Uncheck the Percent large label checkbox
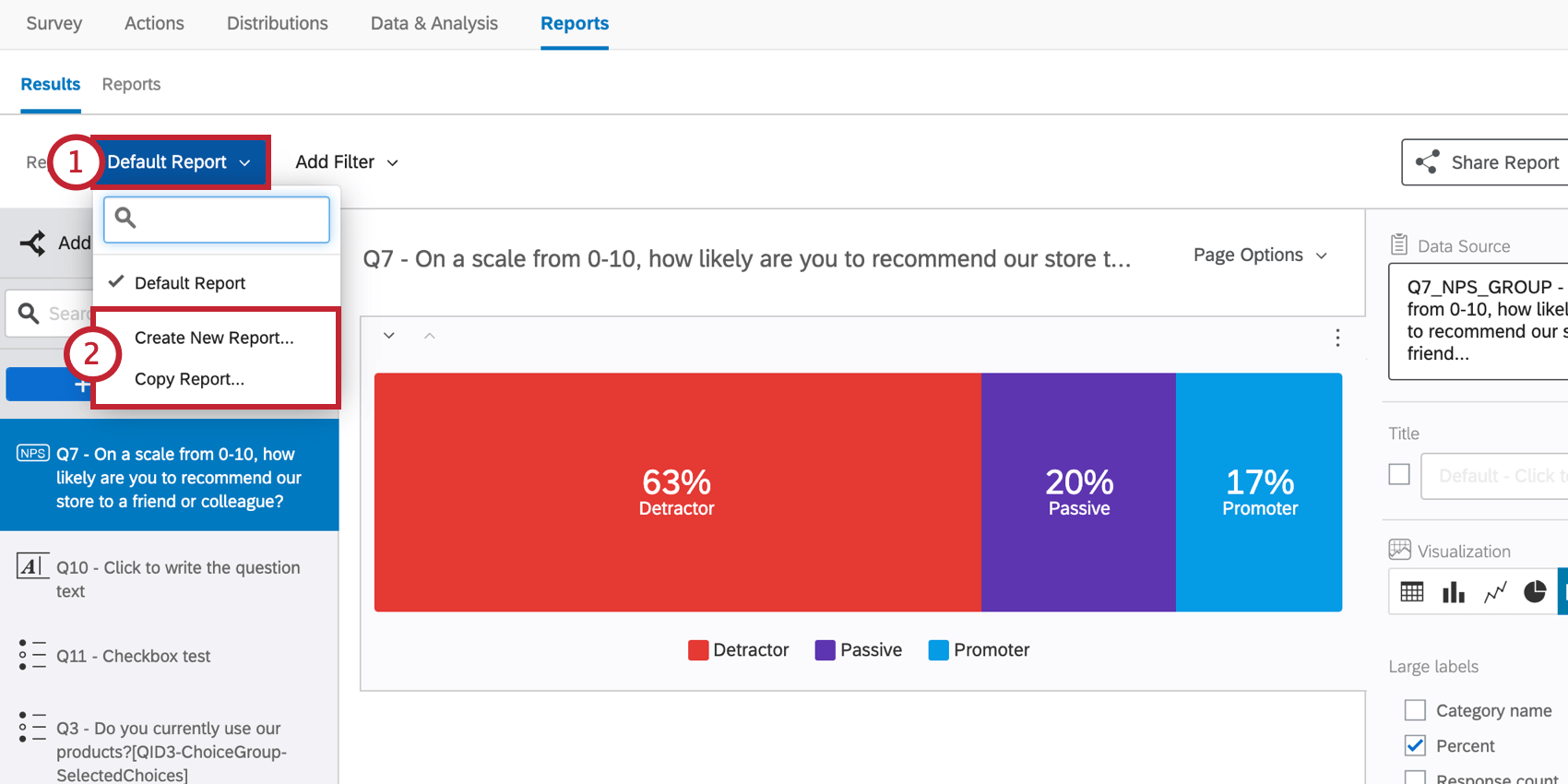 pyautogui.click(x=1415, y=745)
